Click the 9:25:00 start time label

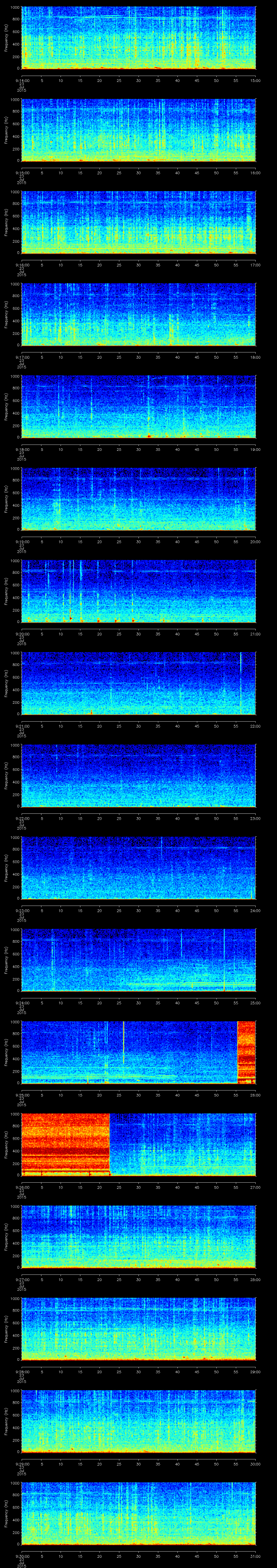tap(22, 1095)
